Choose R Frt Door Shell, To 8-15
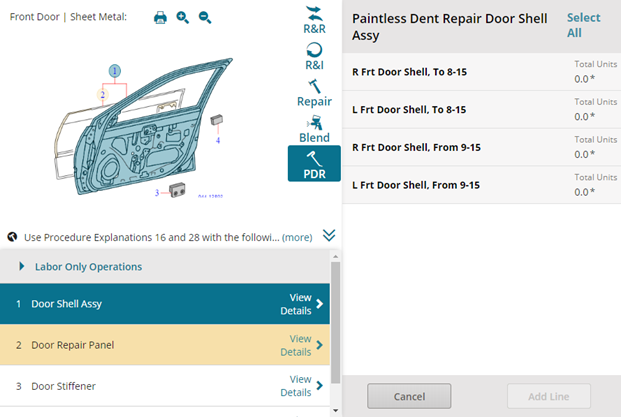 pos(482,72)
